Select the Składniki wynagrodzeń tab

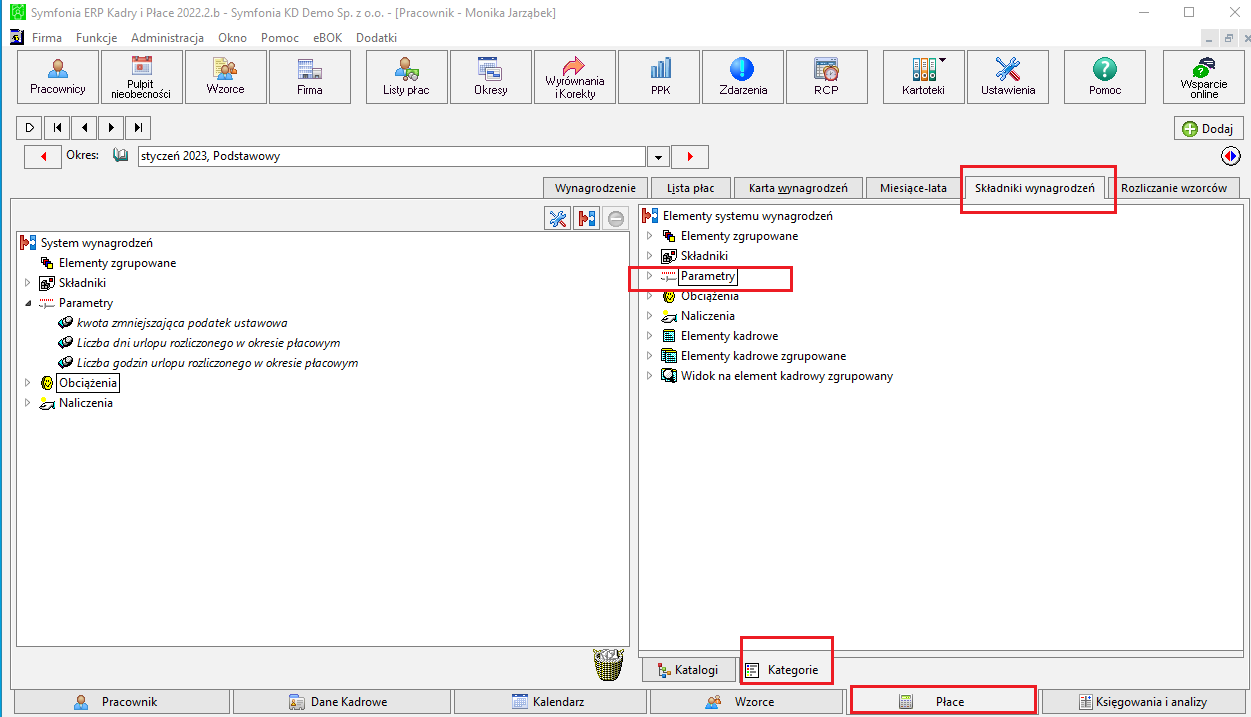coord(1035,187)
